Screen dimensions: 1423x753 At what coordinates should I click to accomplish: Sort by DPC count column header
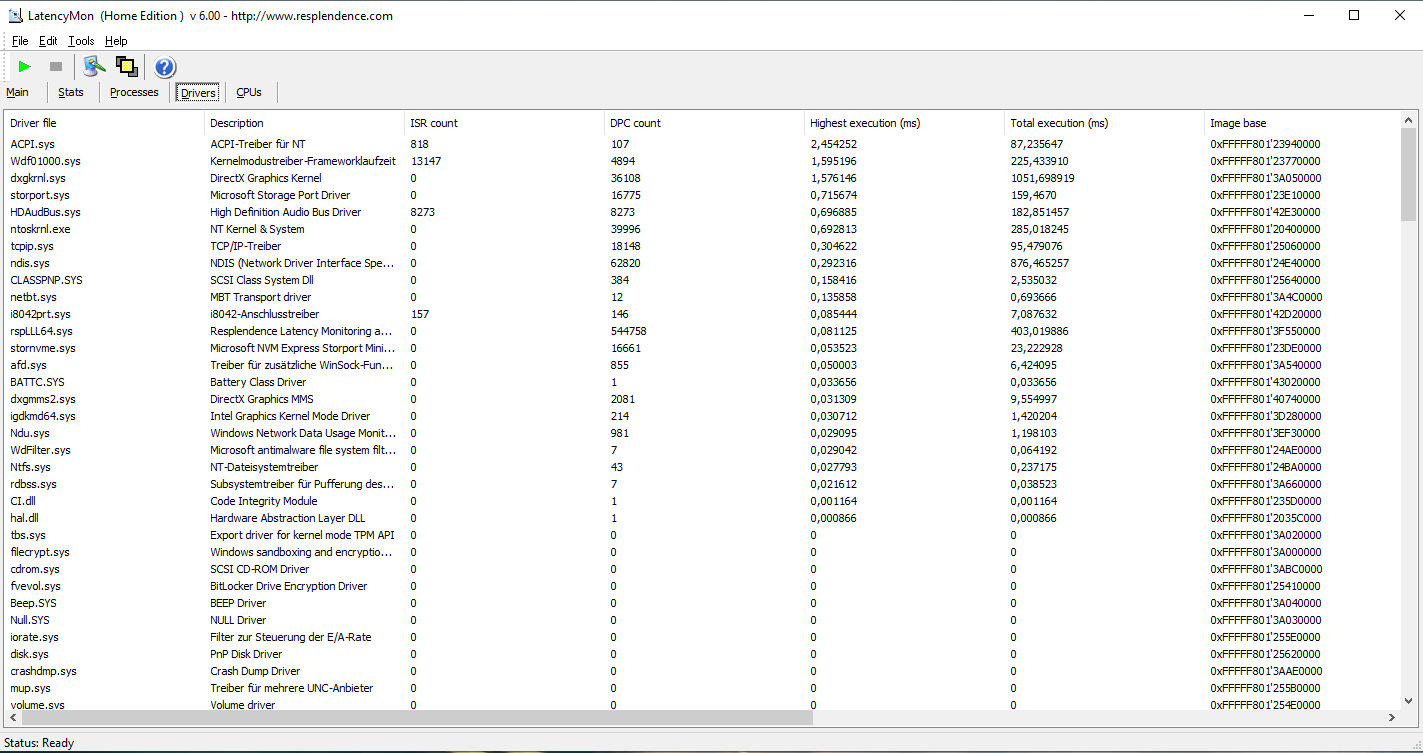704,123
